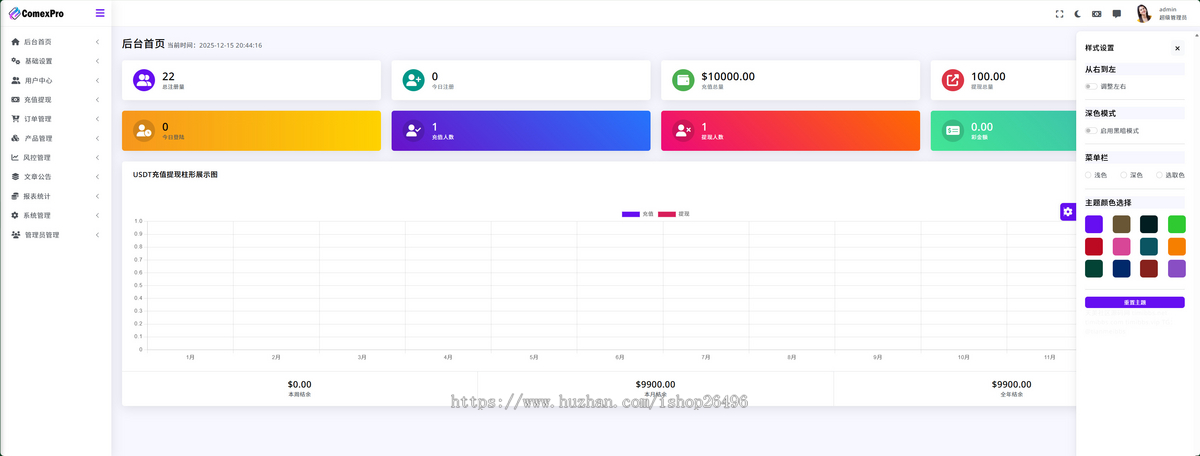Image resolution: width=1200 pixels, height=456 pixels.
Task: Click the money icon beside 充值提现
Action: coord(15,100)
